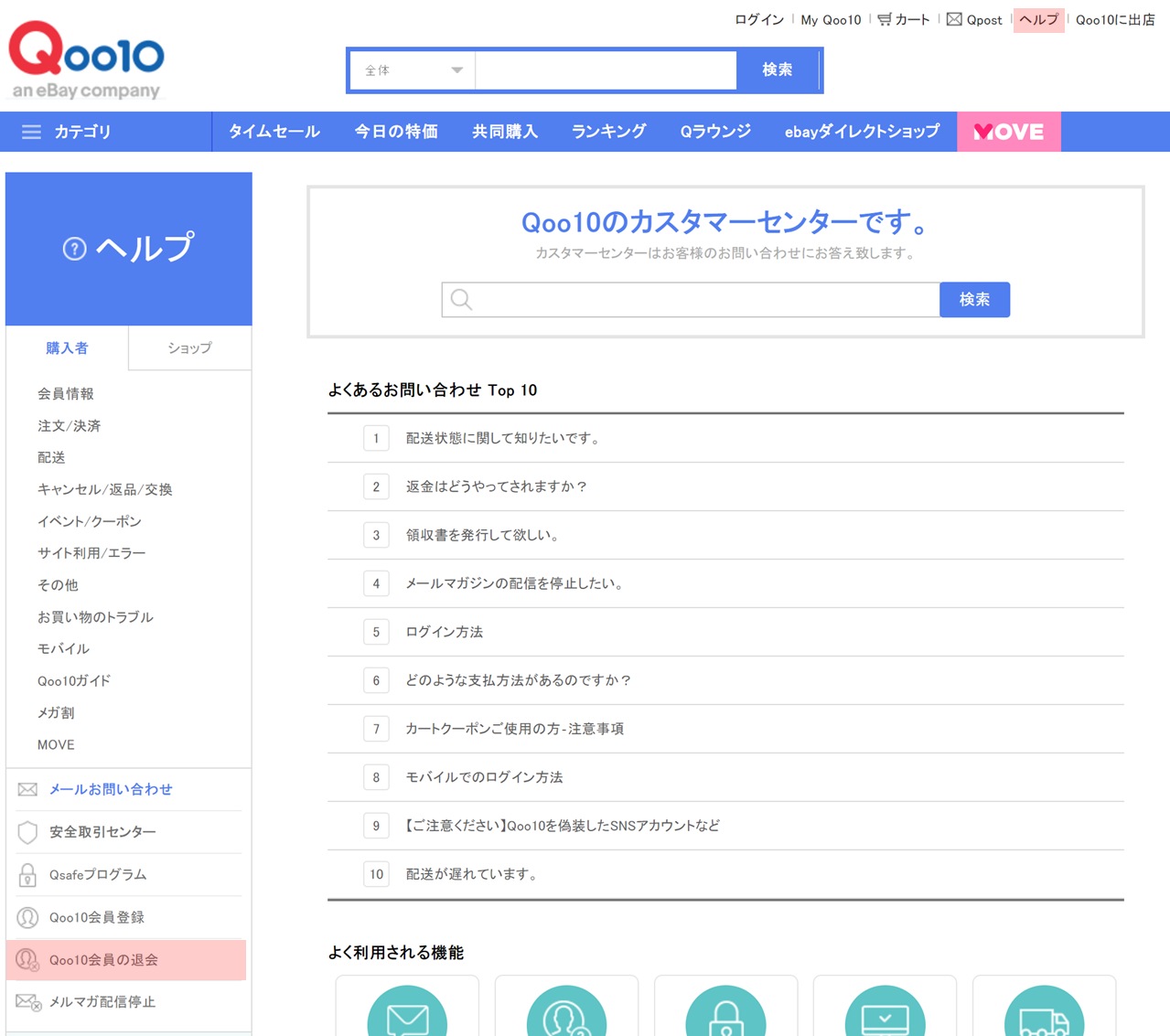Select タイムセール in the navigation bar
This screenshot has width=1170, height=1036.
[x=273, y=132]
